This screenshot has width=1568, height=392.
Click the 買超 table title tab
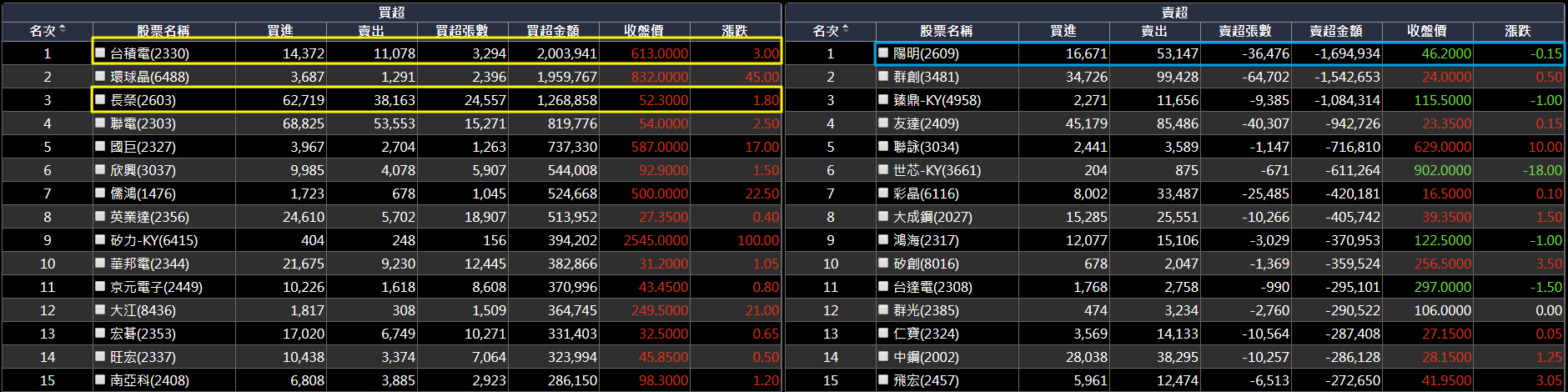point(391,12)
